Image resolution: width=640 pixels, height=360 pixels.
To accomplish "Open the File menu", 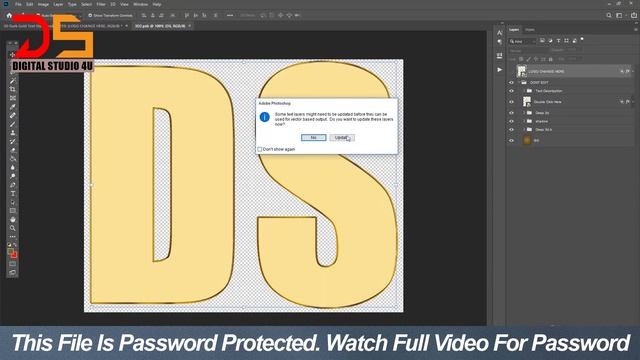I will point(18,4).
